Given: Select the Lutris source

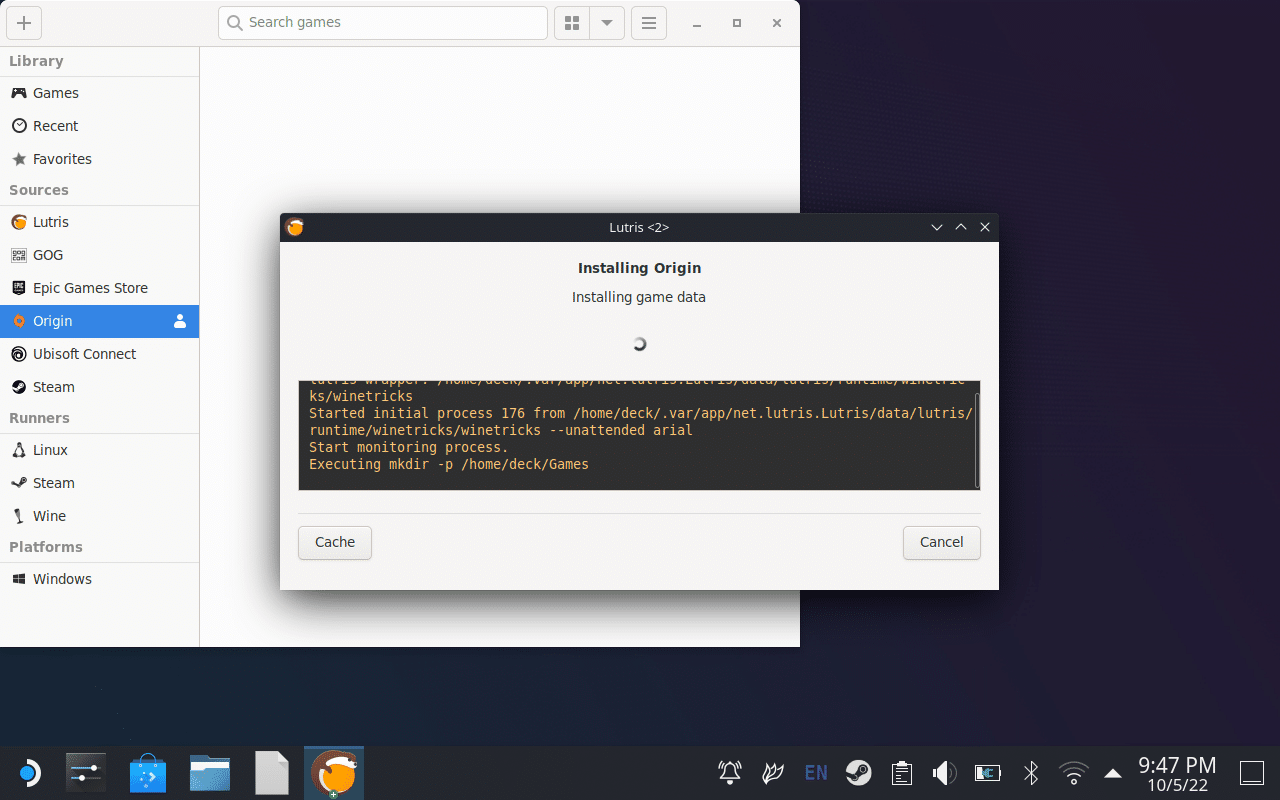Looking at the screenshot, I should [x=99, y=222].
